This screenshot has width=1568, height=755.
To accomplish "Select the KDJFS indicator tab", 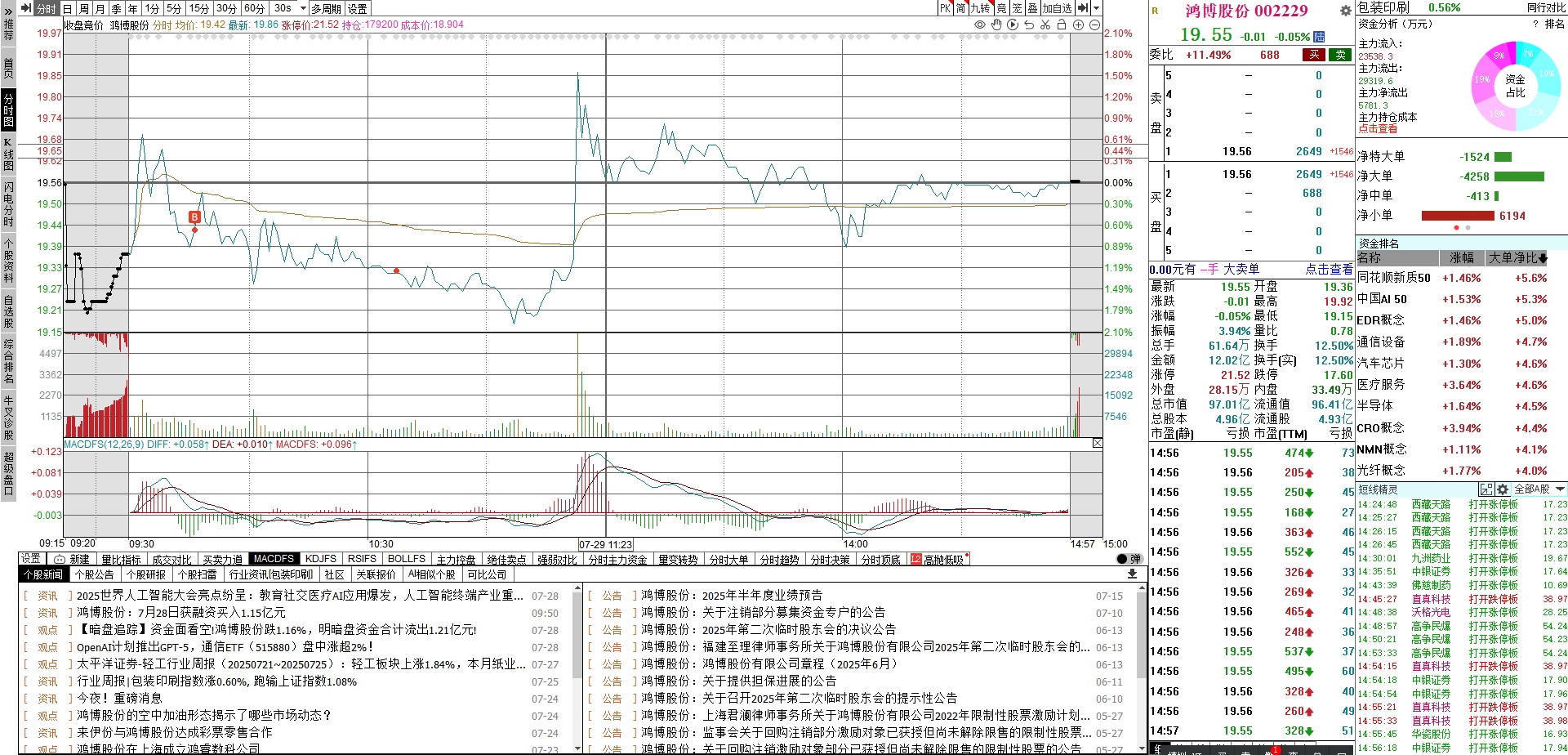I will pyautogui.click(x=320, y=560).
